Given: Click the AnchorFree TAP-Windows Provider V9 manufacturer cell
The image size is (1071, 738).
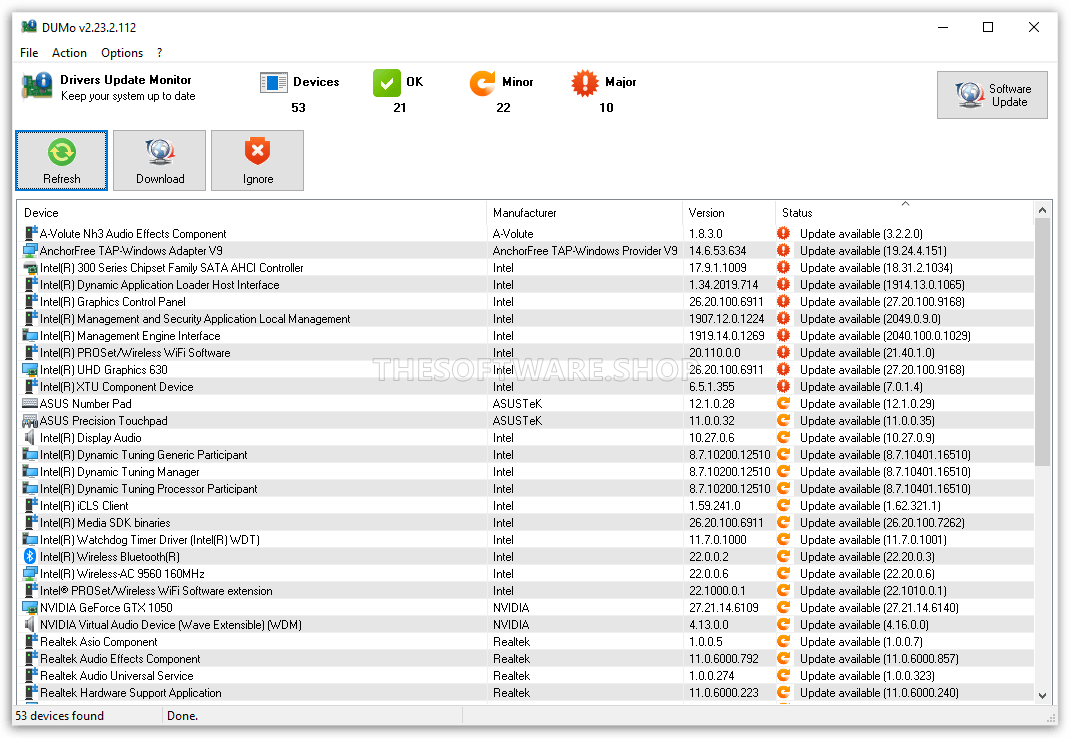Looking at the screenshot, I should click(585, 250).
